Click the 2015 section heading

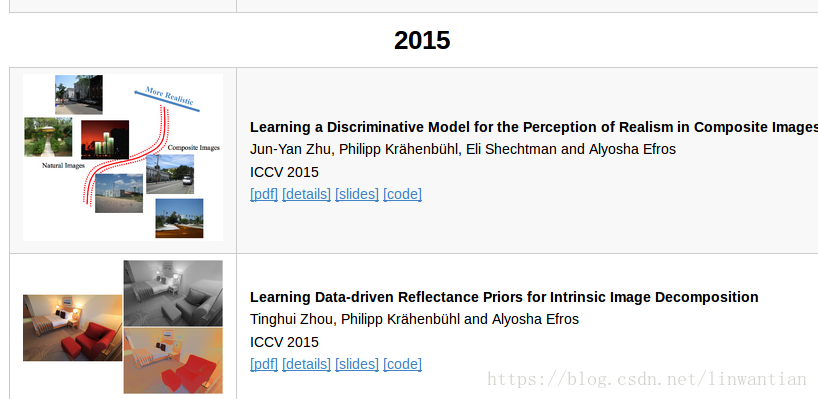422,40
